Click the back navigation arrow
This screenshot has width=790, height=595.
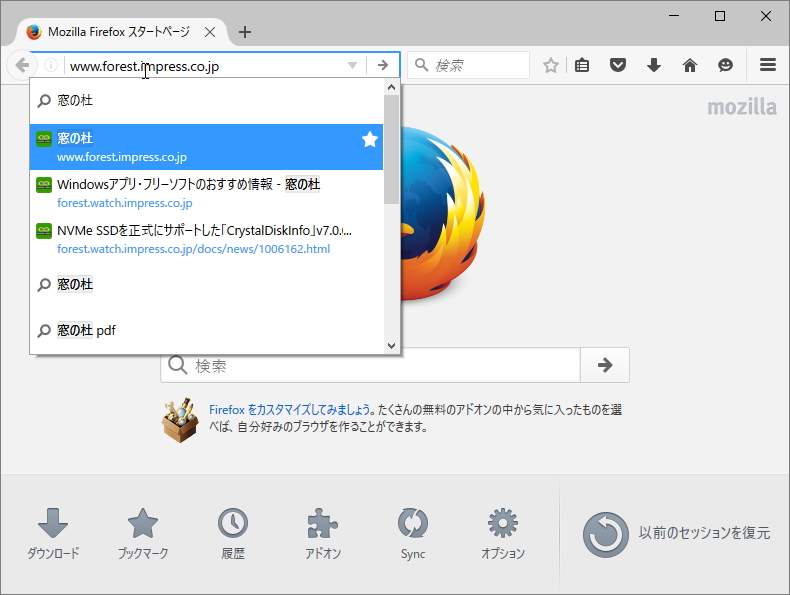[x=22, y=65]
